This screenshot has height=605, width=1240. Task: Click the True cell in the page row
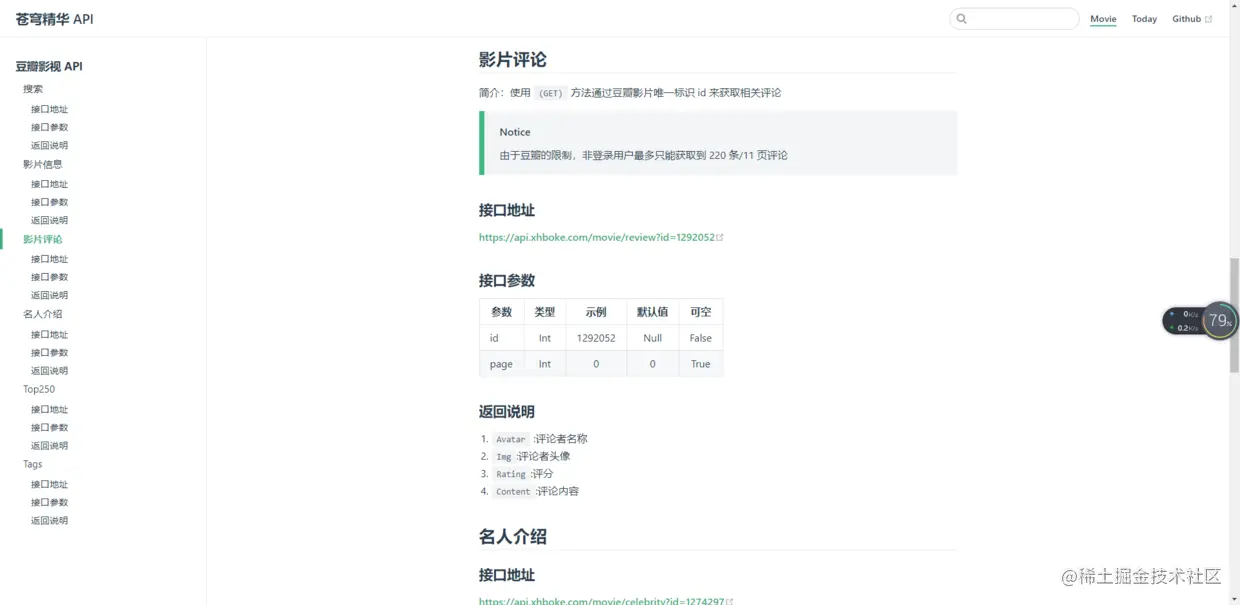tap(701, 364)
